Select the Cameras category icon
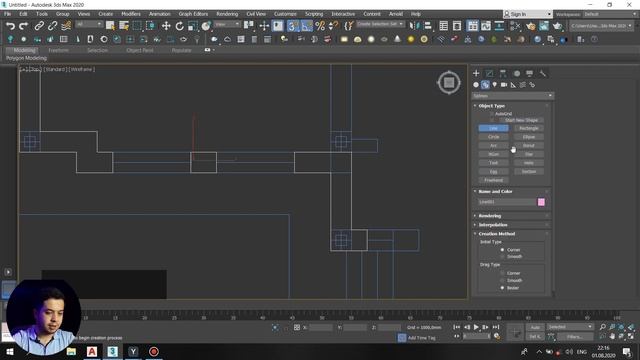This screenshot has height=360, width=640. pos(504,85)
